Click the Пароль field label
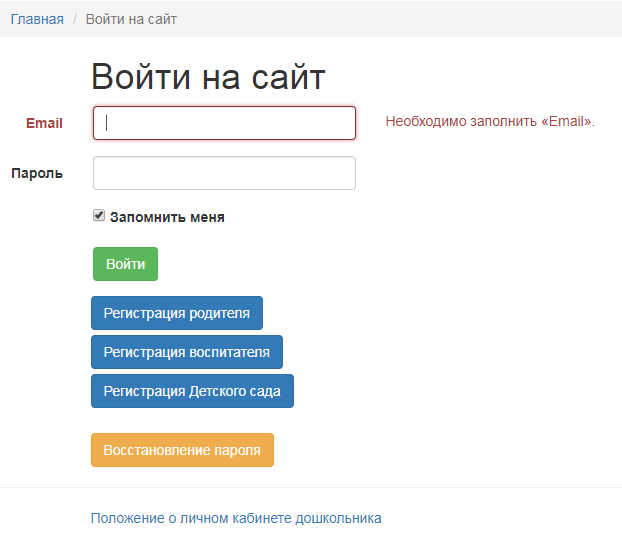Image resolution: width=622 pixels, height=541 pixels. click(x=37, y=173)
